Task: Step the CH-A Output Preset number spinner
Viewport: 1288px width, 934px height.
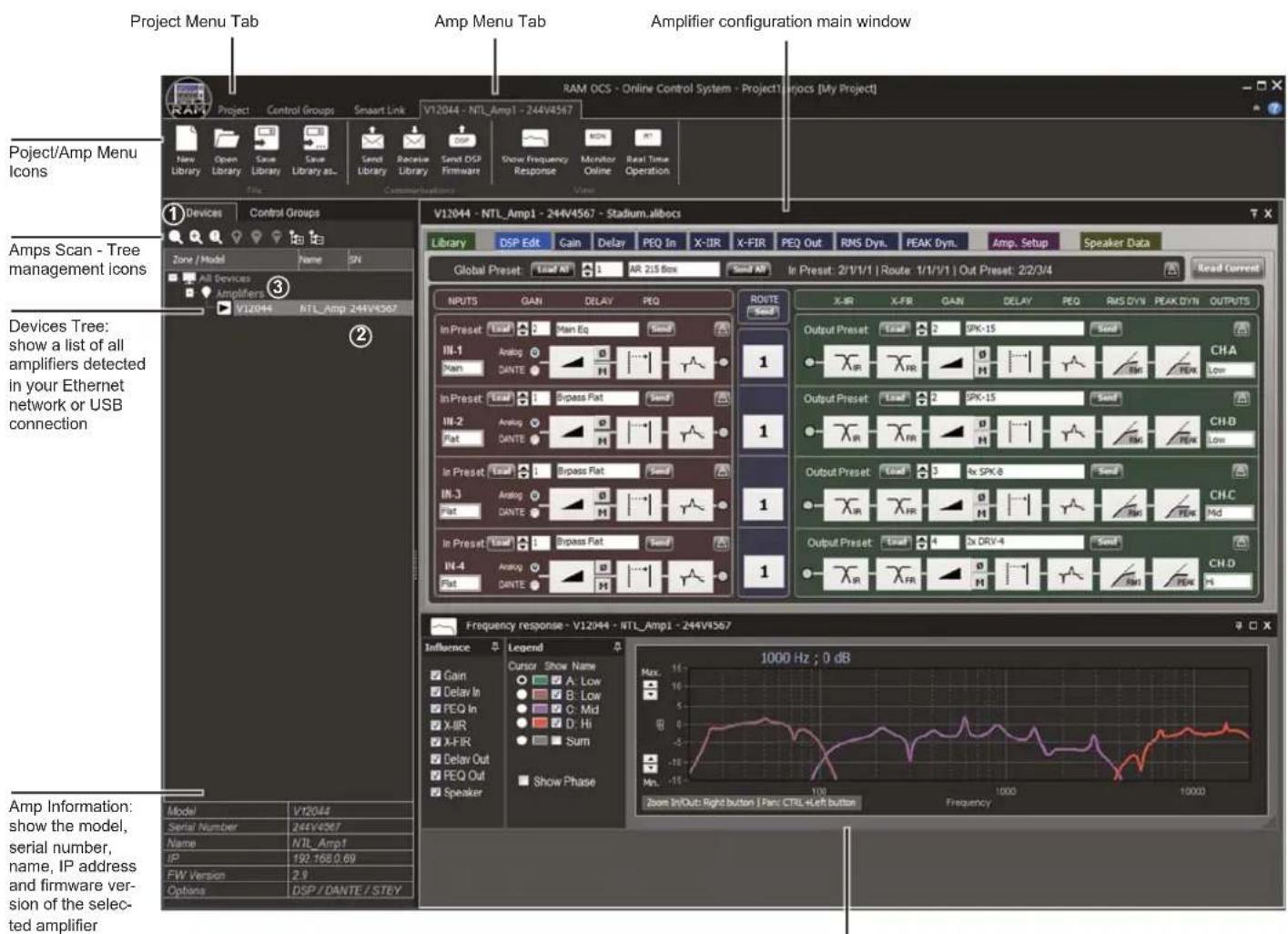Action: point(921,329)
